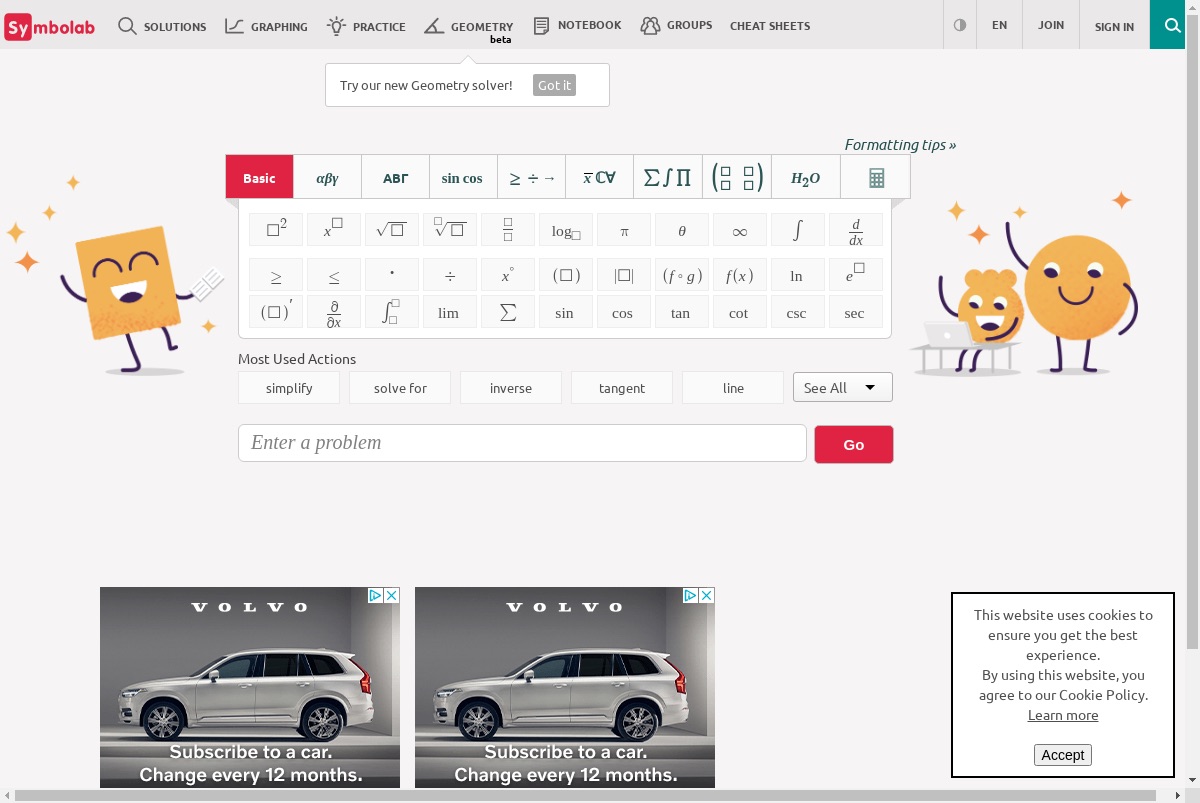Viewport: 1200px width, 803px height.
Task: Go to the Symbolab home logo
Action: 50,26
